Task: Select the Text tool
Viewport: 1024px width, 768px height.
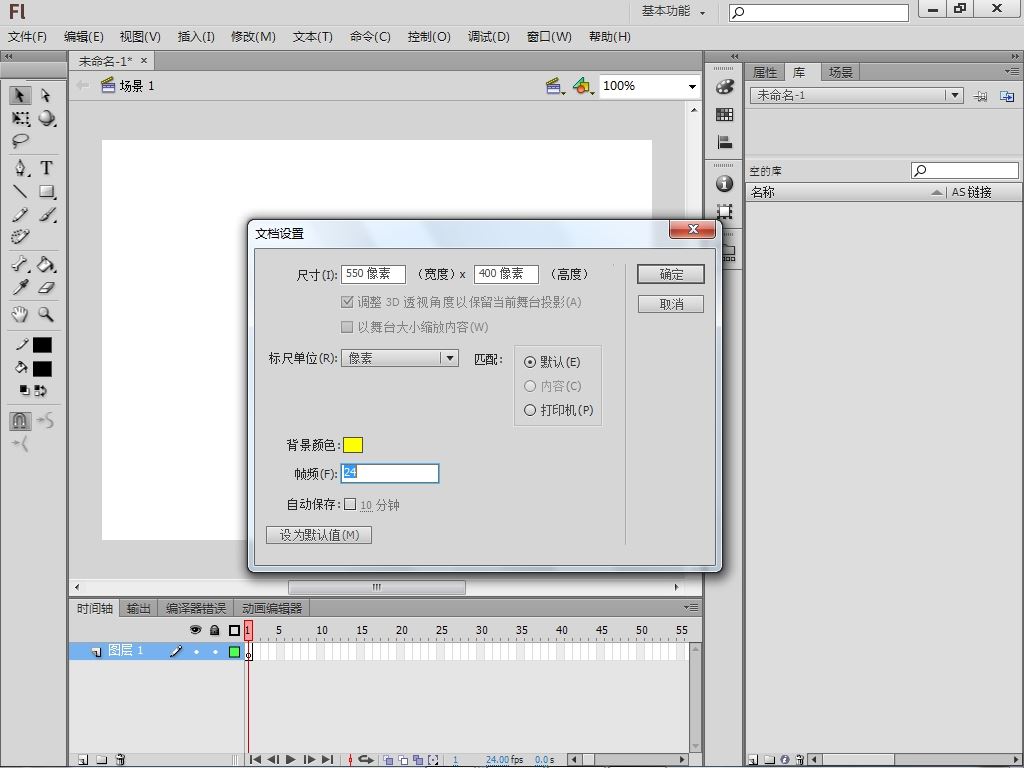Action: [46, 168]
